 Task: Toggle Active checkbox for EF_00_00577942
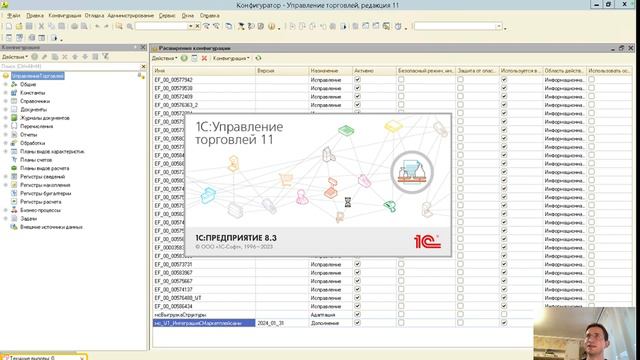[x=358, y=80]
